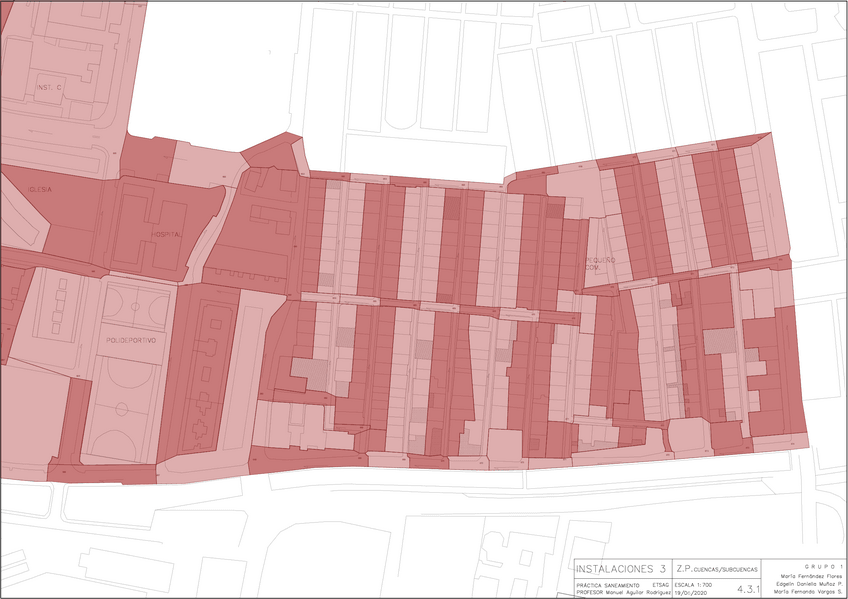Click the ETSAG text in title block

(660, 584)
